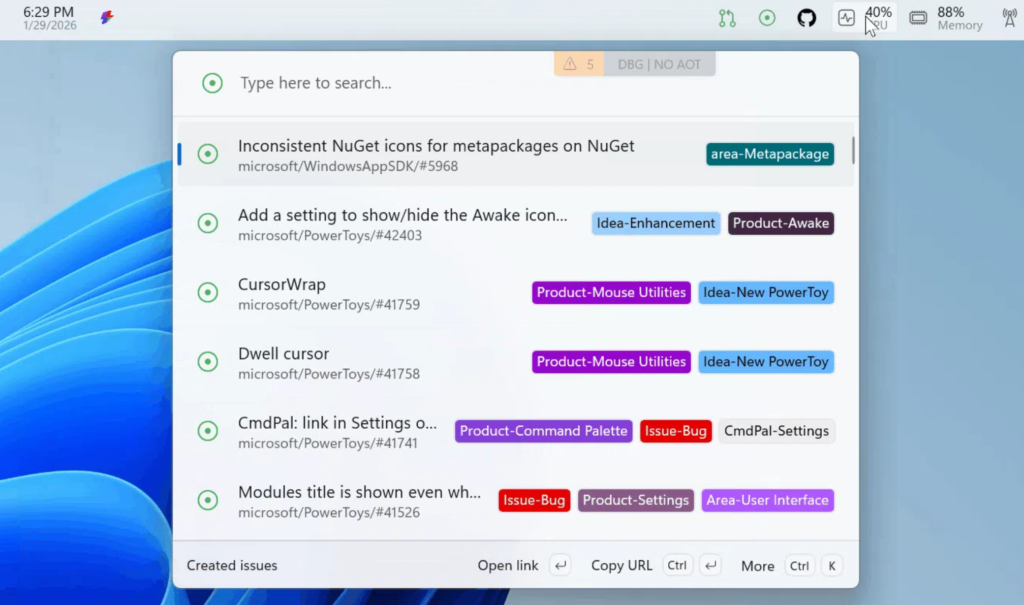Click Issue-Bug tag on Modules title row
The width and height of the screenshot is (1024, 605).
pyautogui.click(x=534, y=500)
